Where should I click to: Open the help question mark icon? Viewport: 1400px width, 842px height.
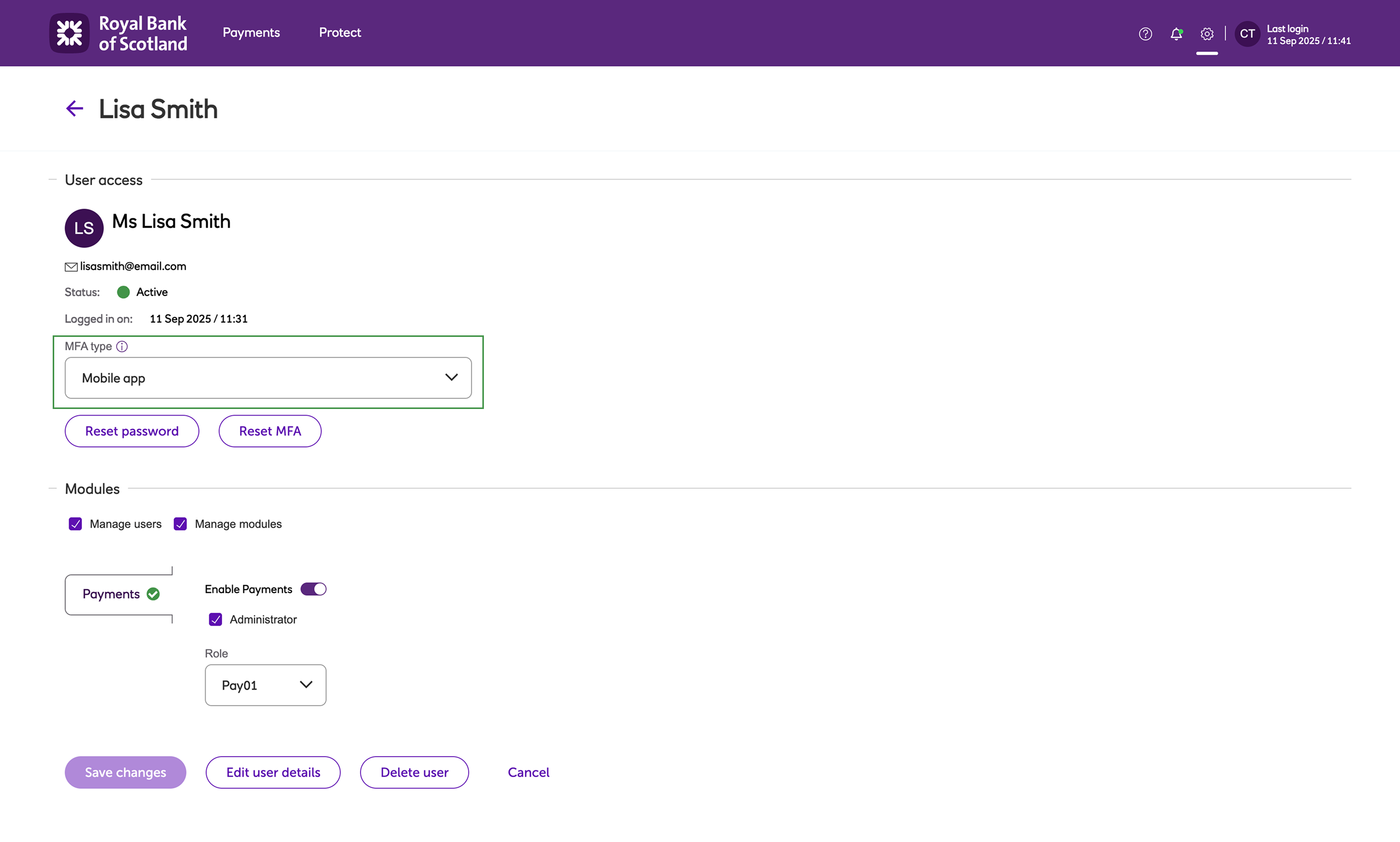pos(1145,34)
